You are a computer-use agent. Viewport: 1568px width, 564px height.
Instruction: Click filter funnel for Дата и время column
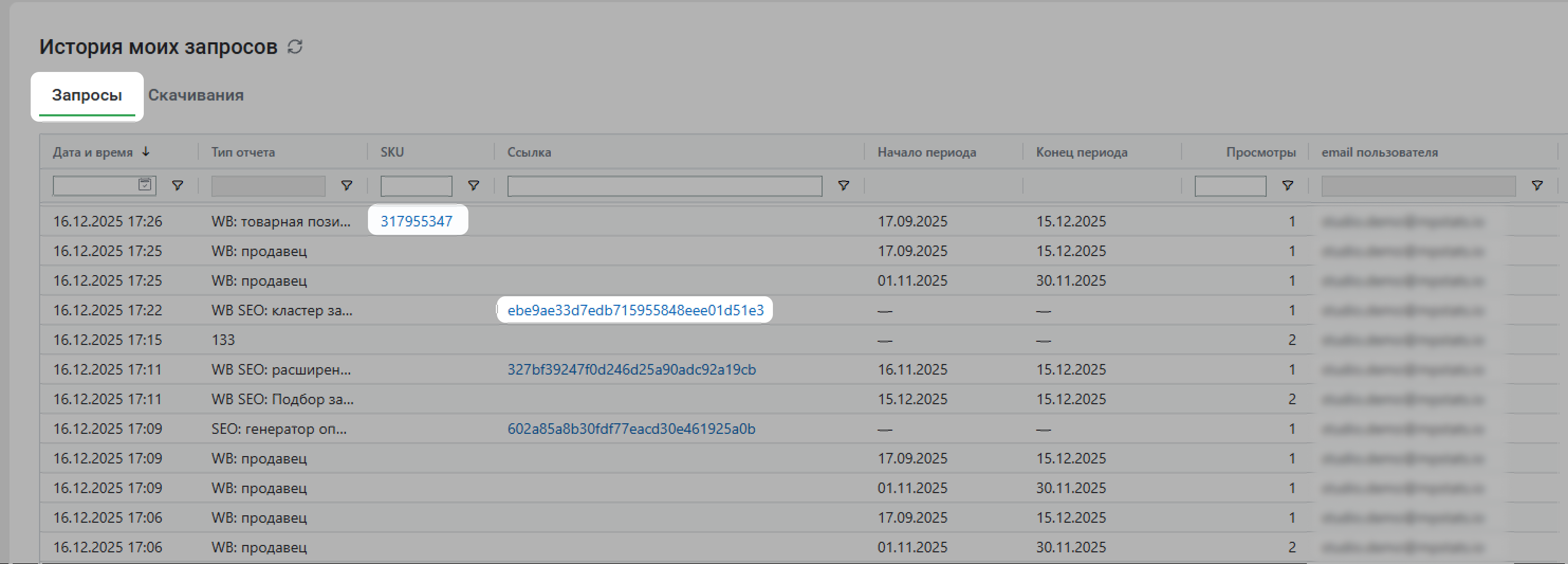pyautogui.click(x=178, y=185)
